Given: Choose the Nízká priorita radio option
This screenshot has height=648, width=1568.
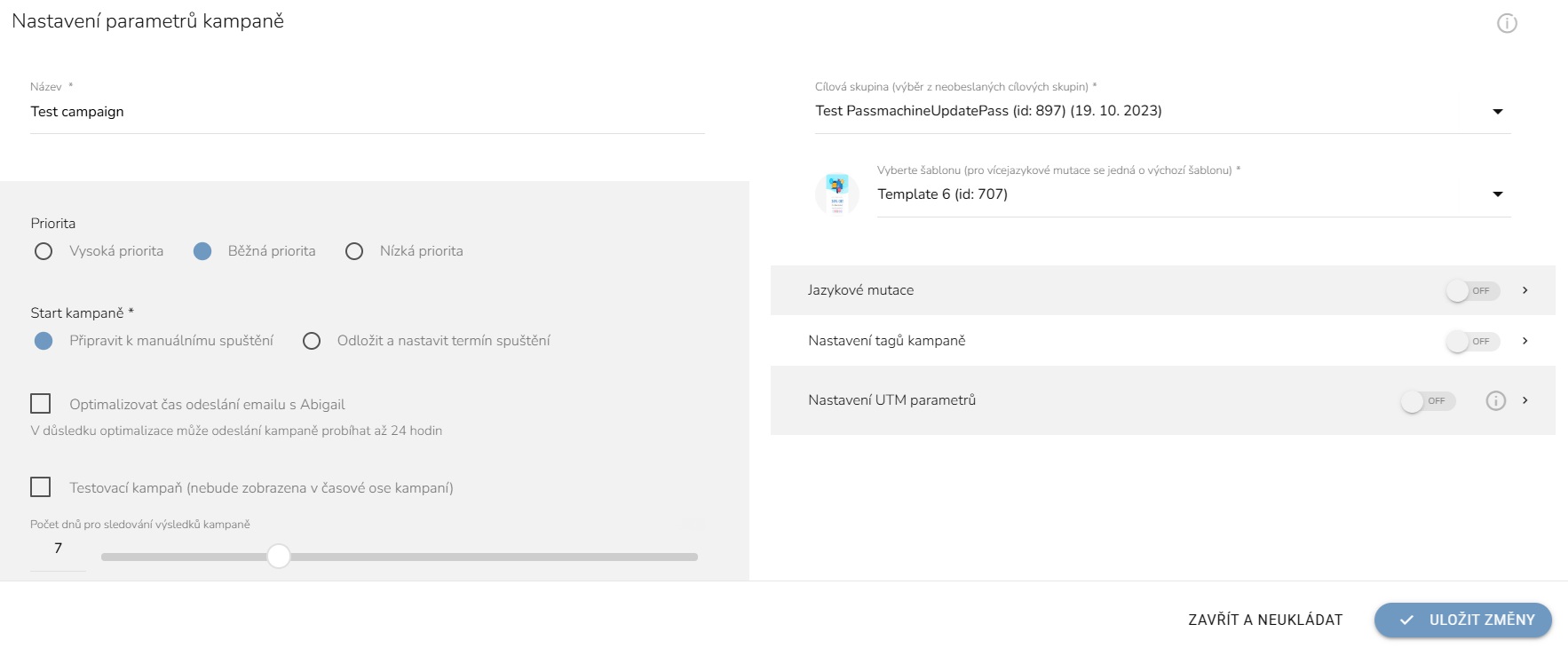Looking at the screenshot, I should point(354,251).
